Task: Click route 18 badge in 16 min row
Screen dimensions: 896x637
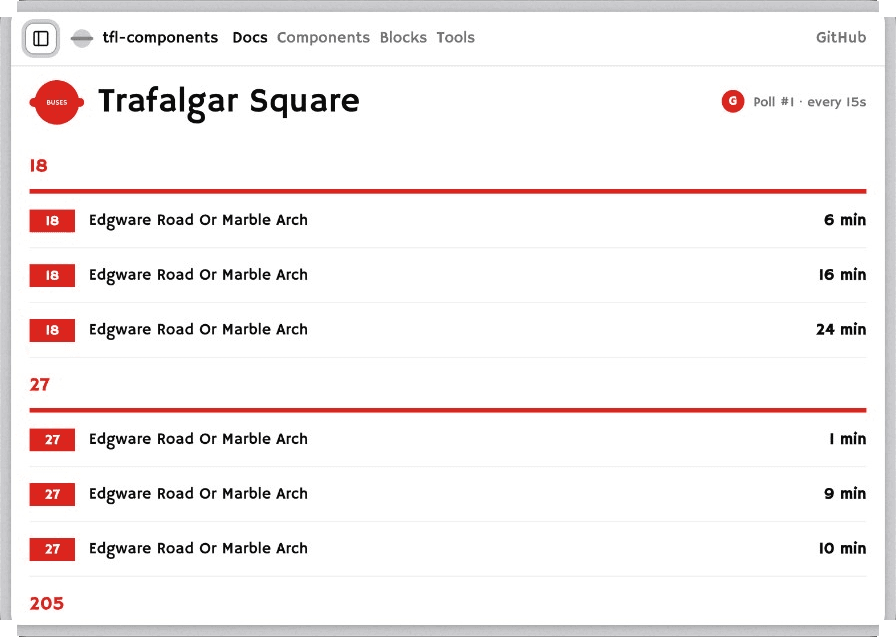Action: [x=52, y=275]
